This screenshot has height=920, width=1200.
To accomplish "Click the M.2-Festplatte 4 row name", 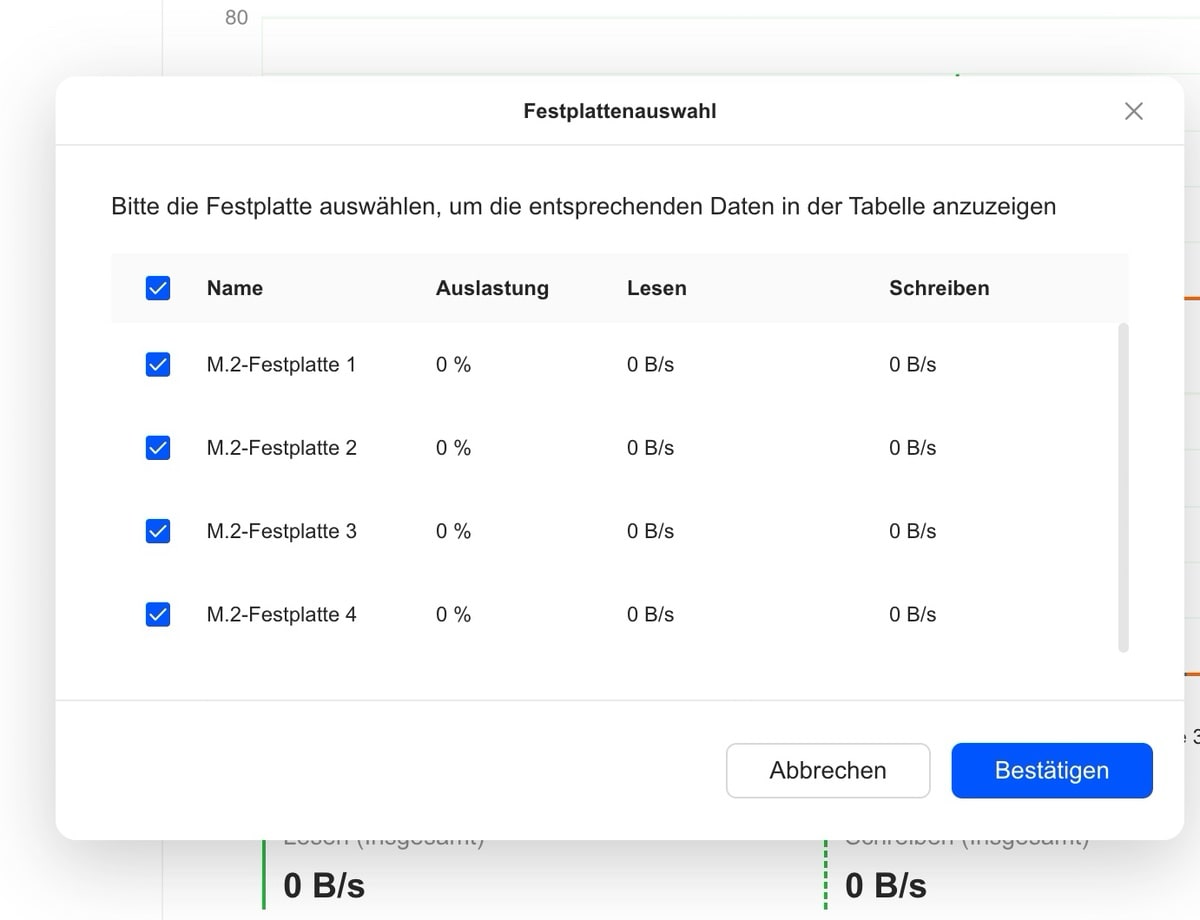I will [281, 614].
